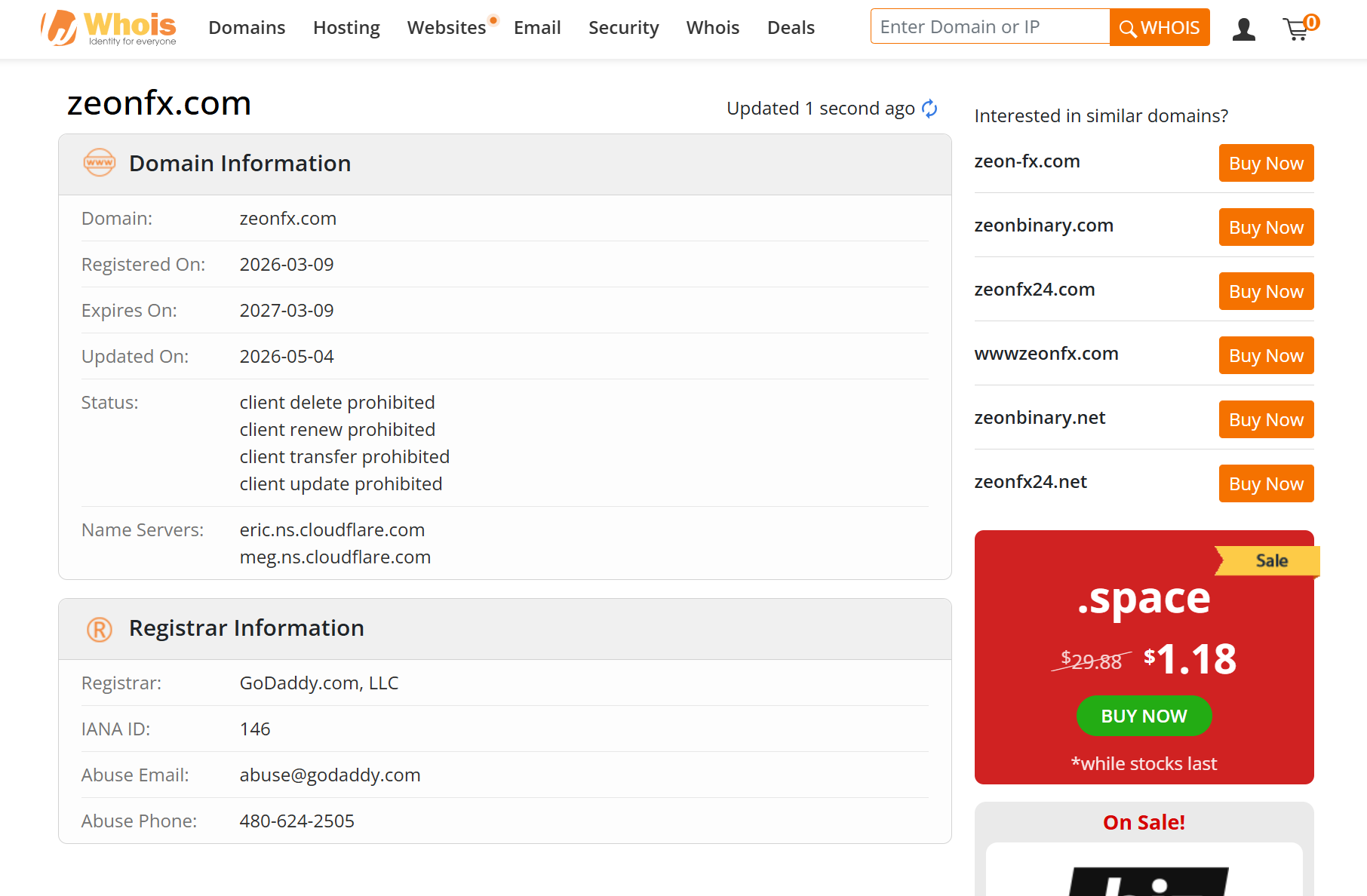Image resolution: width=1367 pixels, height=896 pixels.
Task: Click name server eric.ns.cloudflare.com
Action: click(332, 530)
